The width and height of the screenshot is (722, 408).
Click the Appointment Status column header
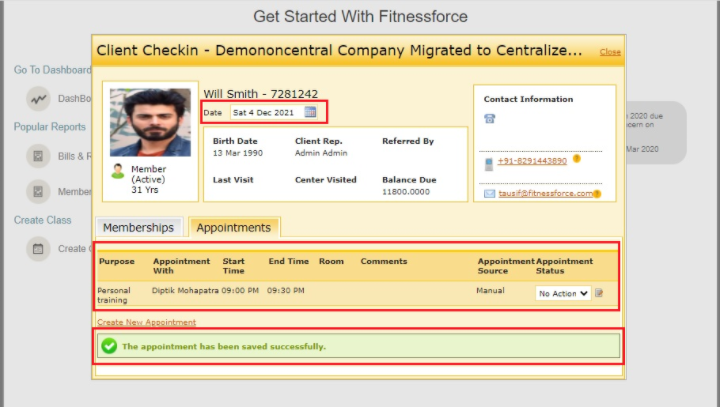point(564,266)
